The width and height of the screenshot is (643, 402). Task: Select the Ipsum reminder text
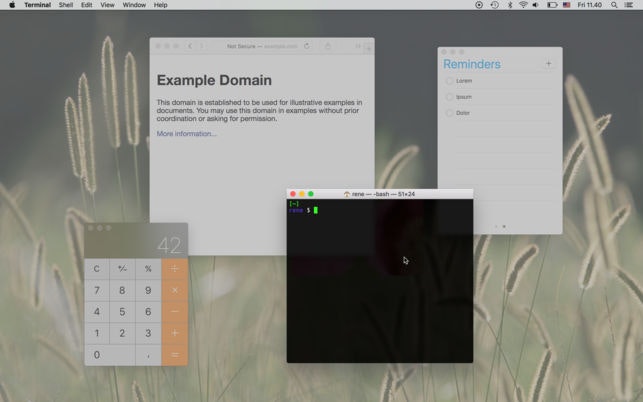pos(464,97)
